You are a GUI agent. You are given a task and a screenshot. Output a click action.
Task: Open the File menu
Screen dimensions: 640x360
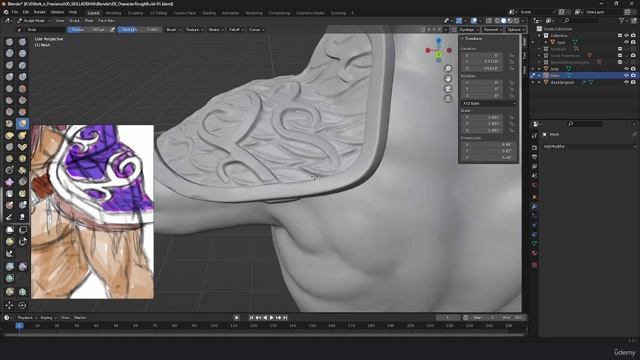click(x=15, y=12)
